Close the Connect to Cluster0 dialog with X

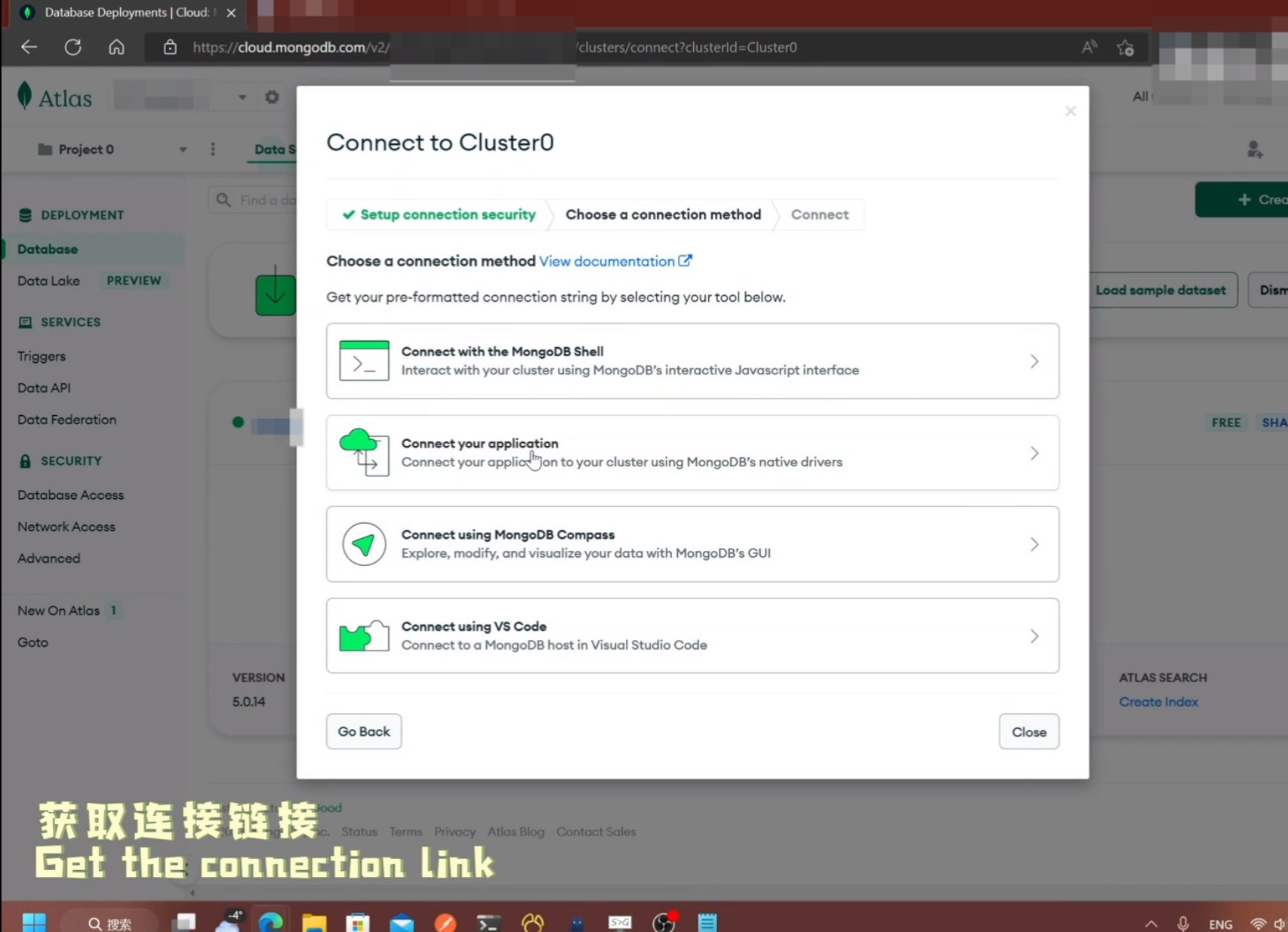tap(1071, 111)
